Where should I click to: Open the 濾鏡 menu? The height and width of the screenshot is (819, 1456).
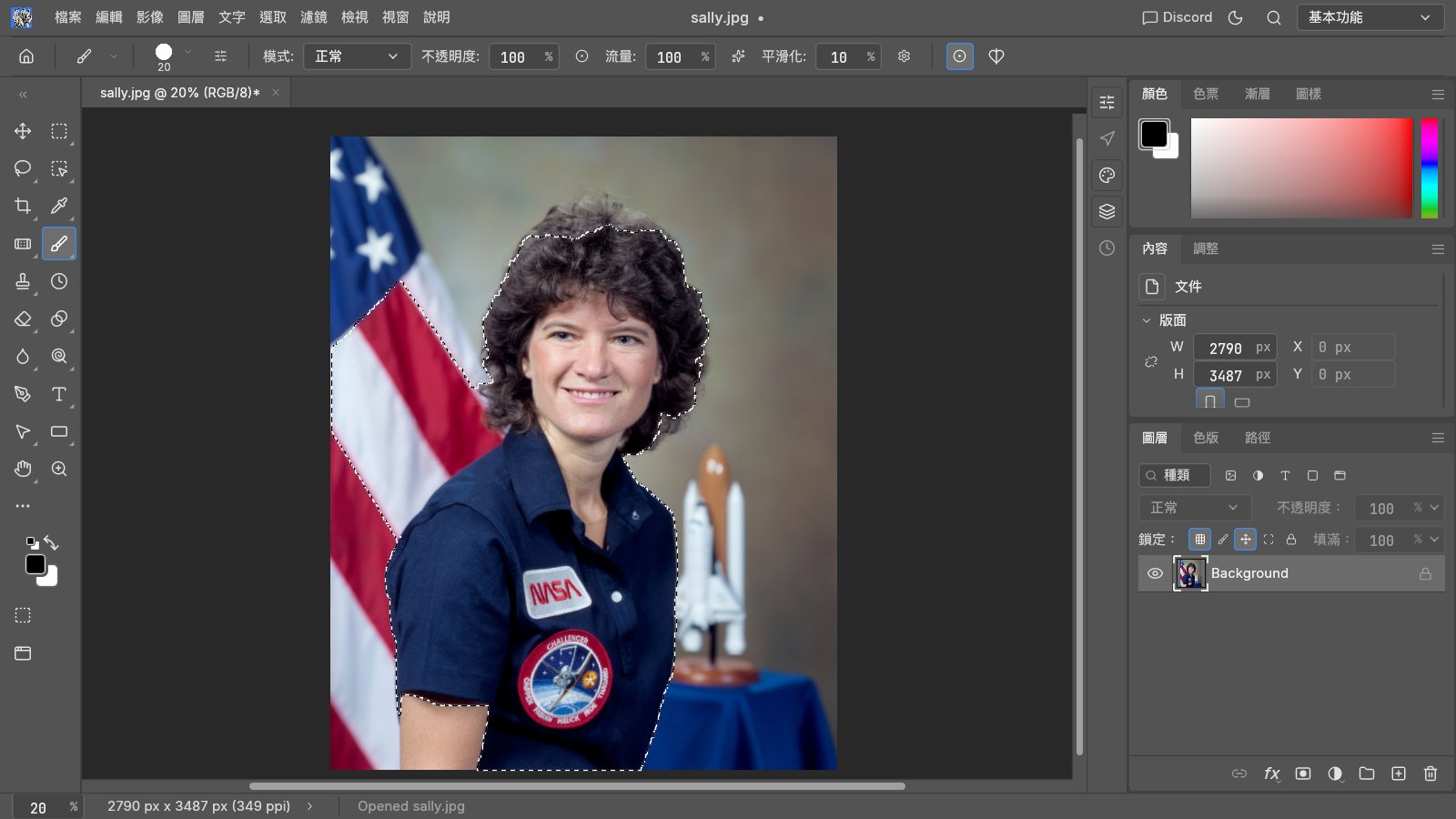[314, 17]
